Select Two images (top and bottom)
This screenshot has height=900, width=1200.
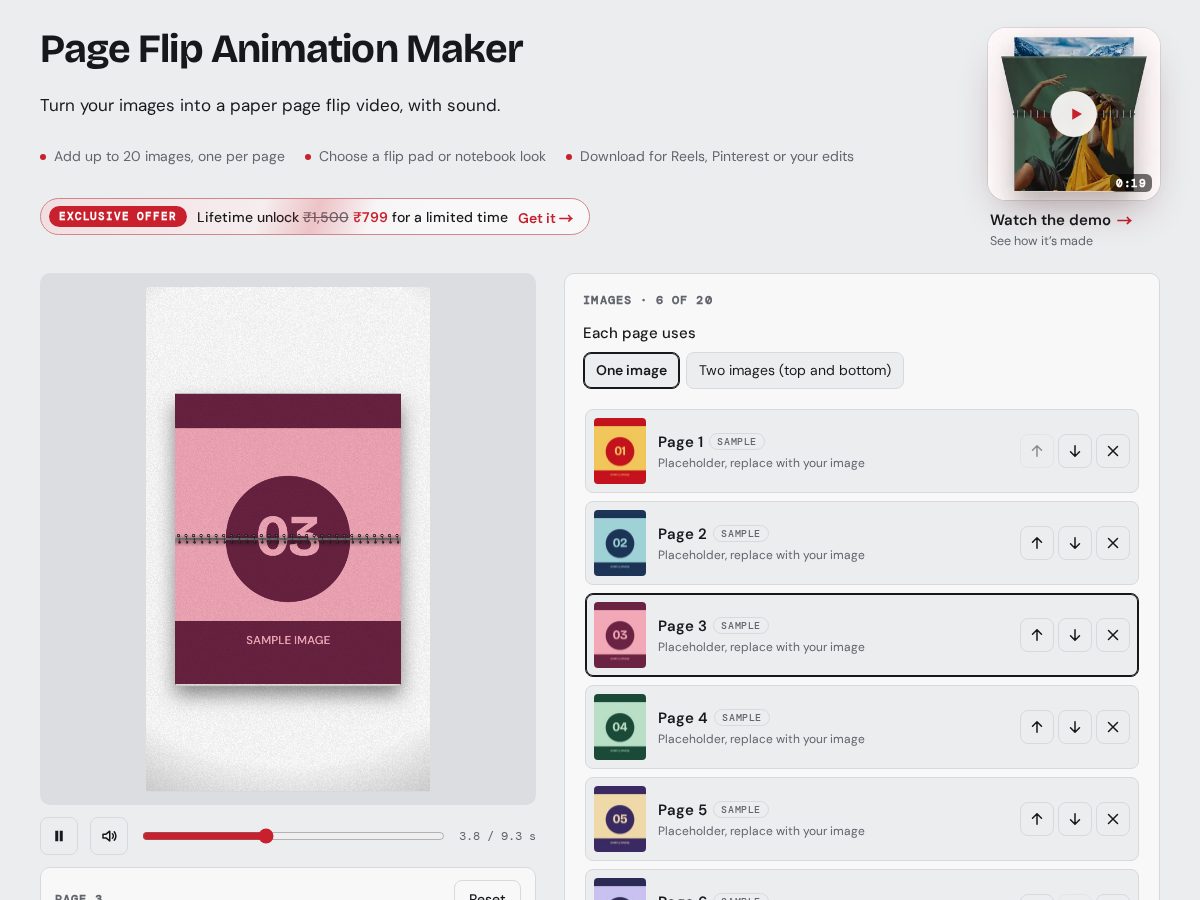[795, 370]
